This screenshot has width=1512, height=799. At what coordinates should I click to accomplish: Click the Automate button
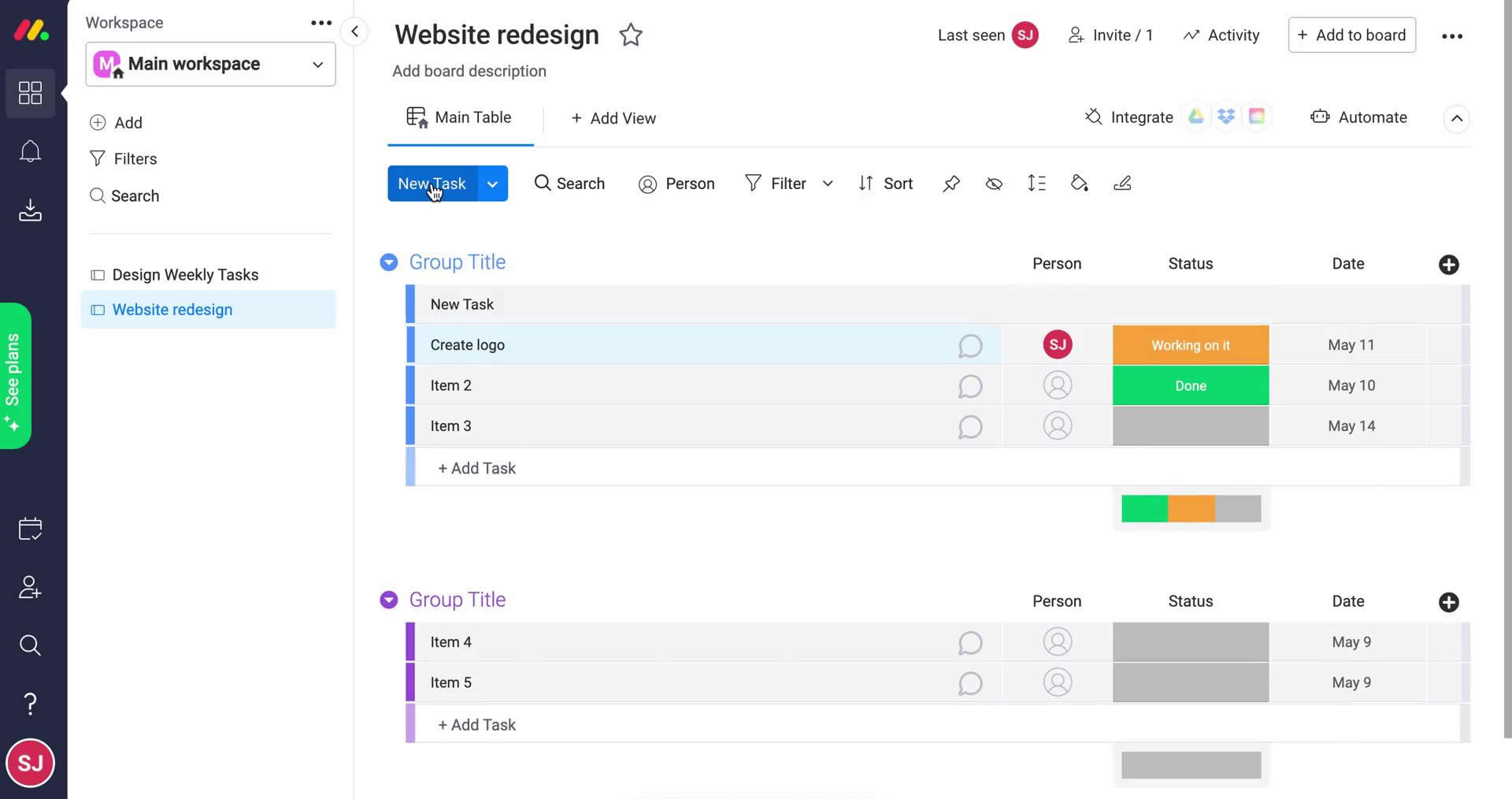click(x=1358, y=117)
